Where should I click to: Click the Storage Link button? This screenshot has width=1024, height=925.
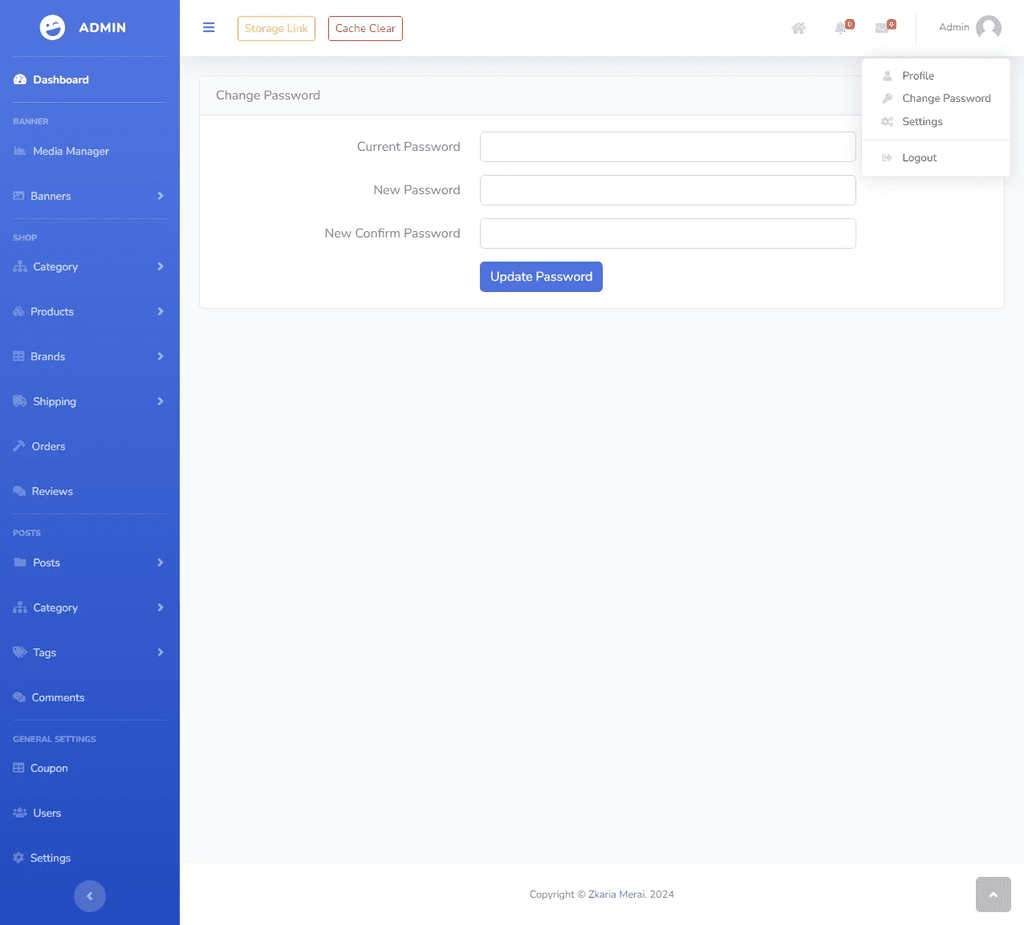(276, 28)
